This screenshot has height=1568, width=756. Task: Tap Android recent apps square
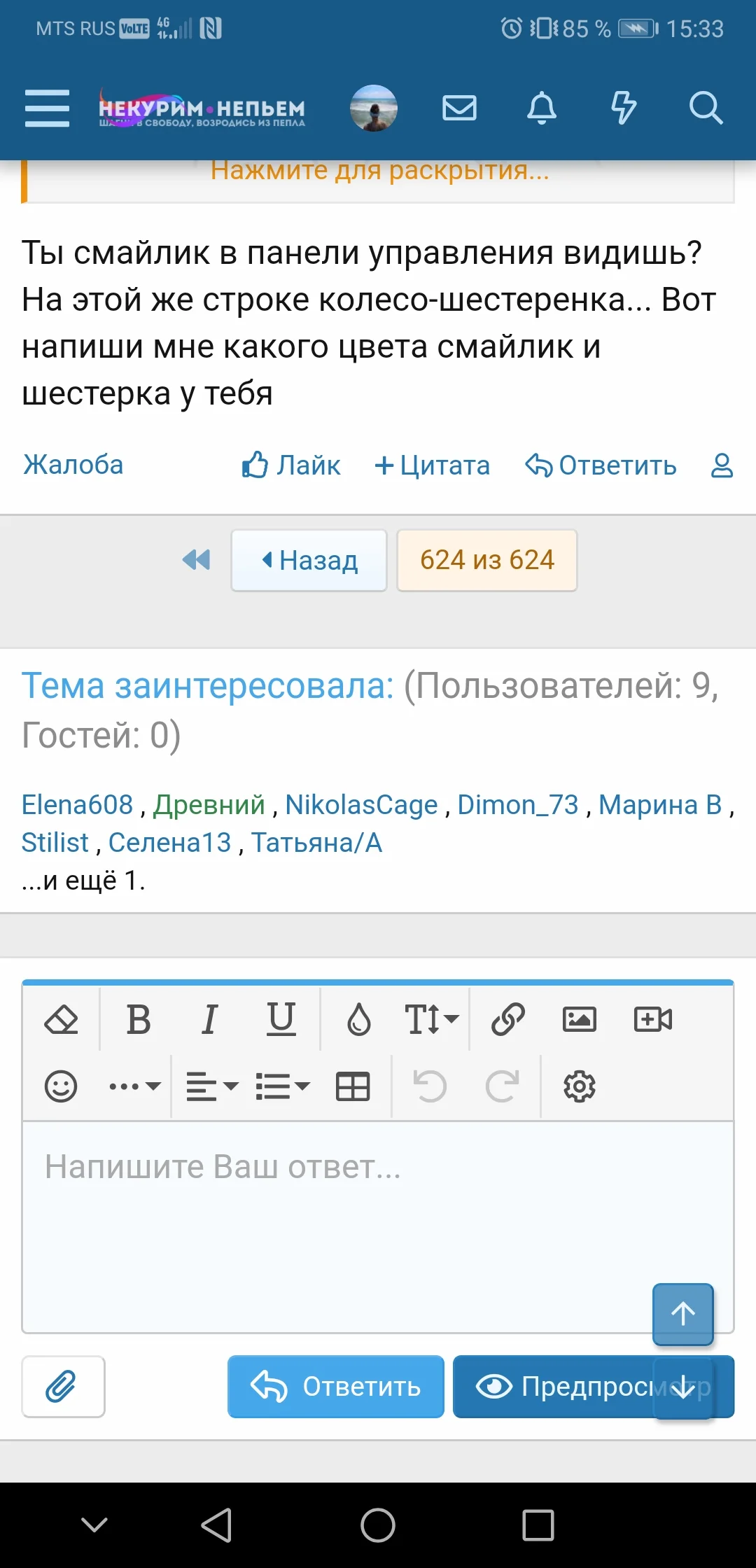pos(538,1525)
